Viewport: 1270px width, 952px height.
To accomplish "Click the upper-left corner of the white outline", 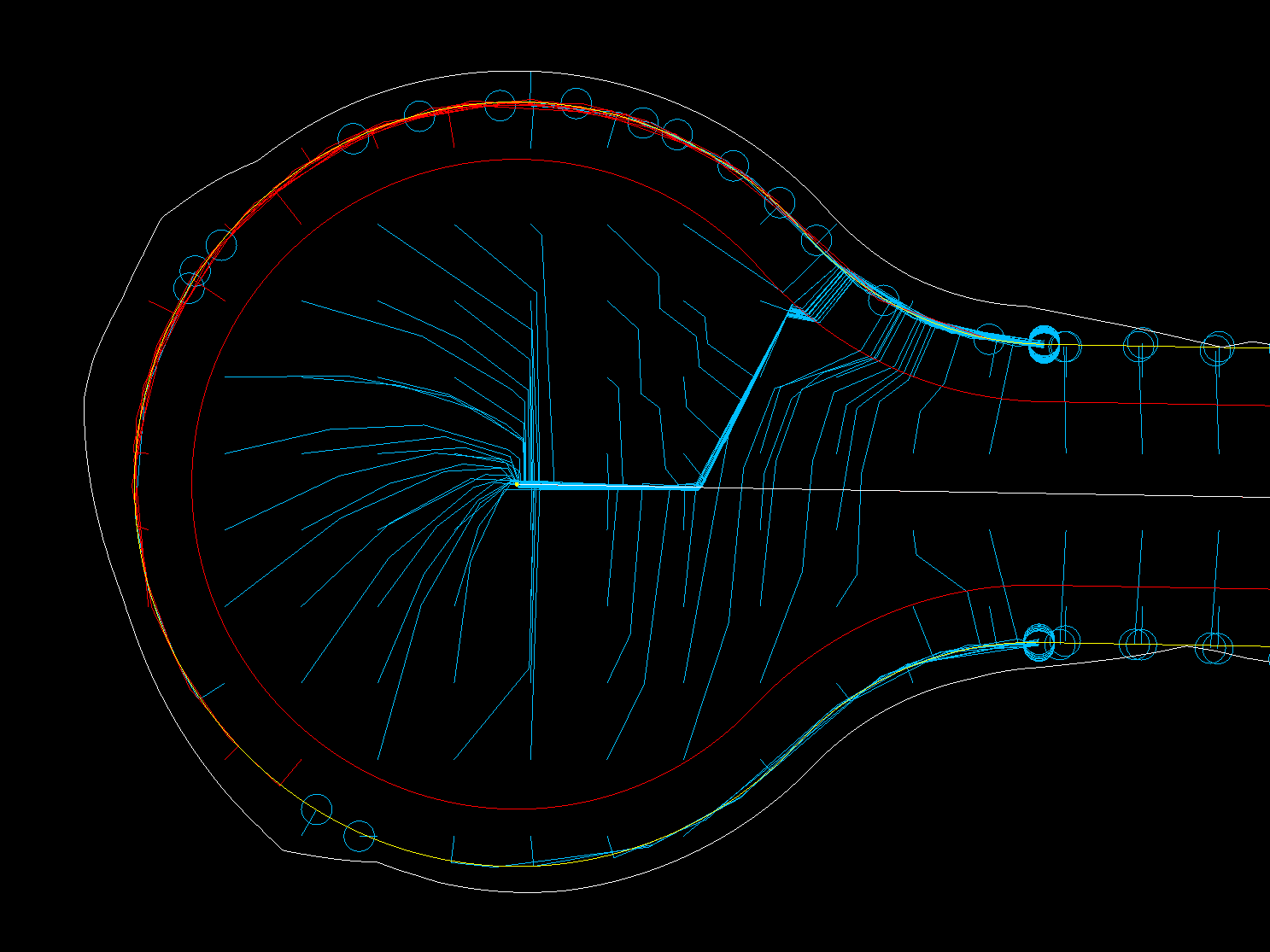I will (162, 218).
